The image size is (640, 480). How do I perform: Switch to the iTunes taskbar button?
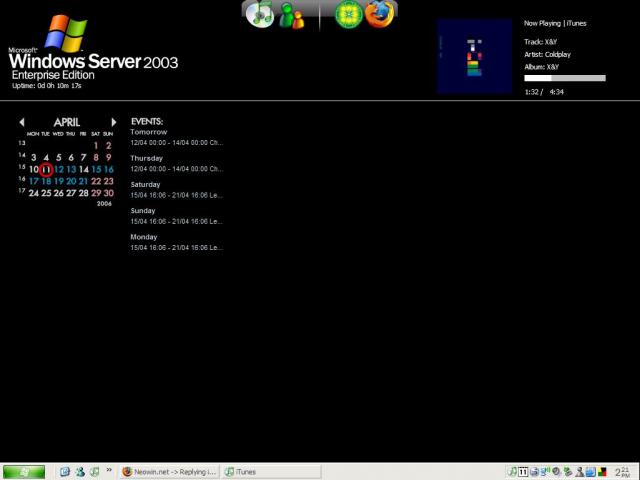(271, 472)
